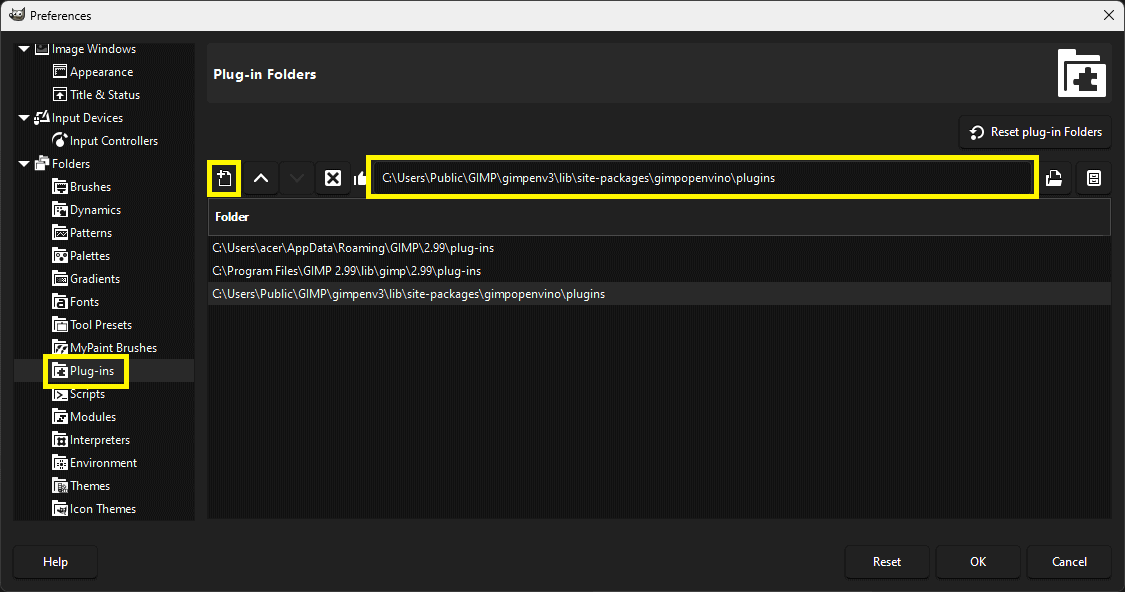Screen dimensions: 1125x592
Task: Click the Reset button at bottom
Action: pos(887,562)
